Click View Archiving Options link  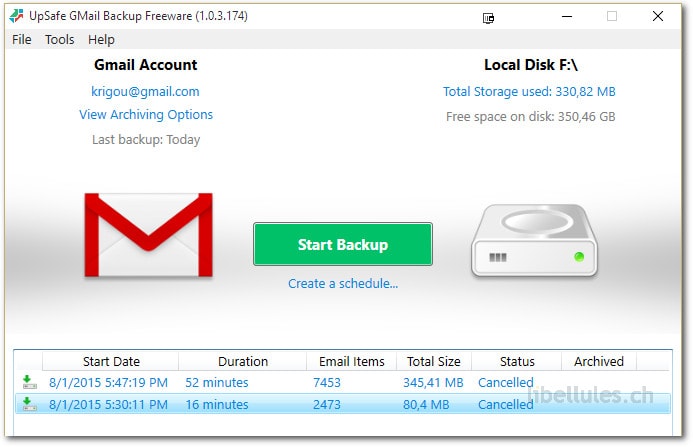pyautogui.click(x=146, y=114)
